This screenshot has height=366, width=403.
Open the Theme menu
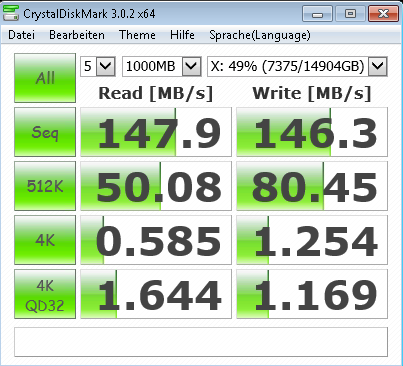(137, 35)
